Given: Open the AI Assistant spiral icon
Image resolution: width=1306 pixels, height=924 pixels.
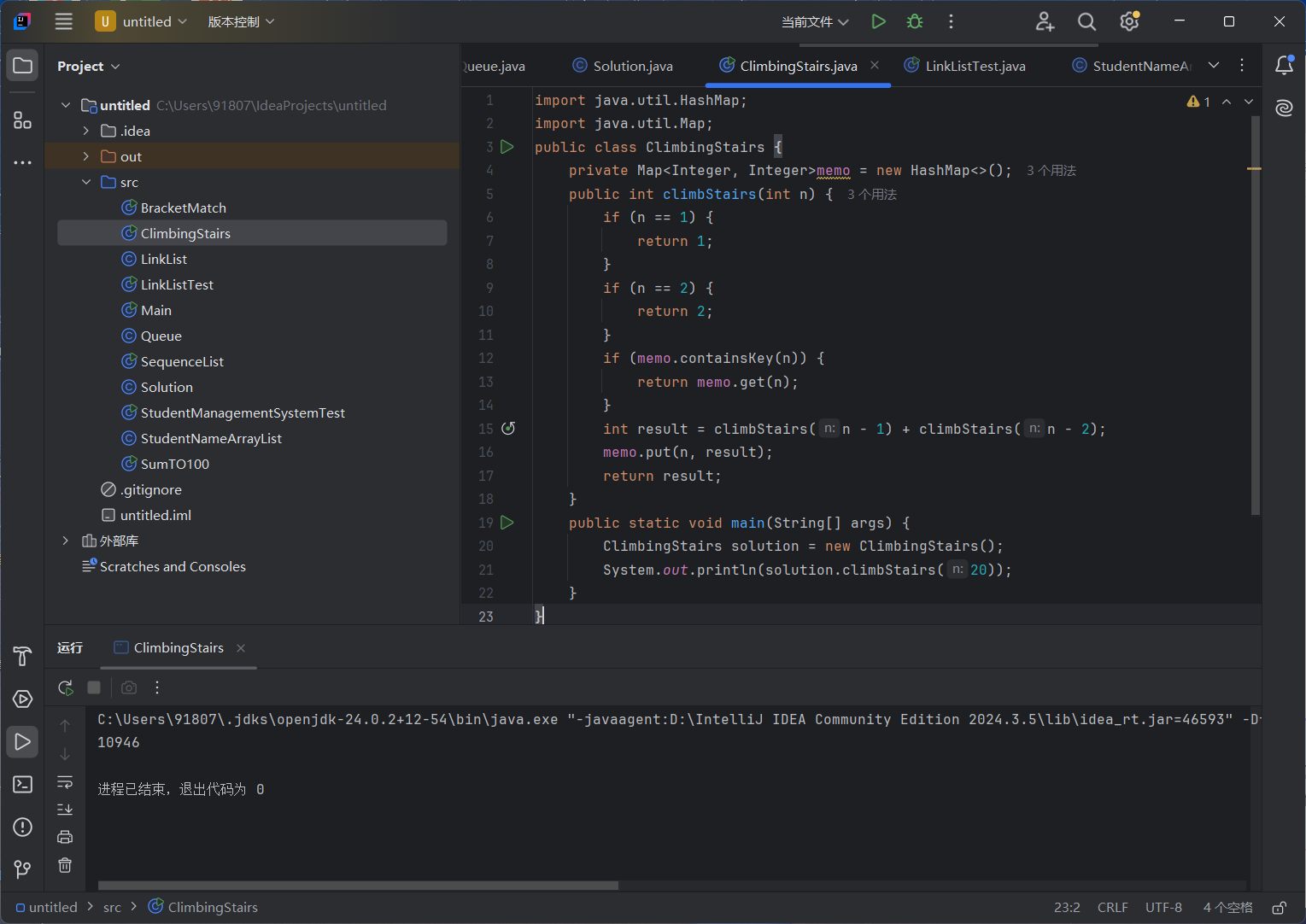Looking at the screenshot, I should click(x=1284, y=108).
